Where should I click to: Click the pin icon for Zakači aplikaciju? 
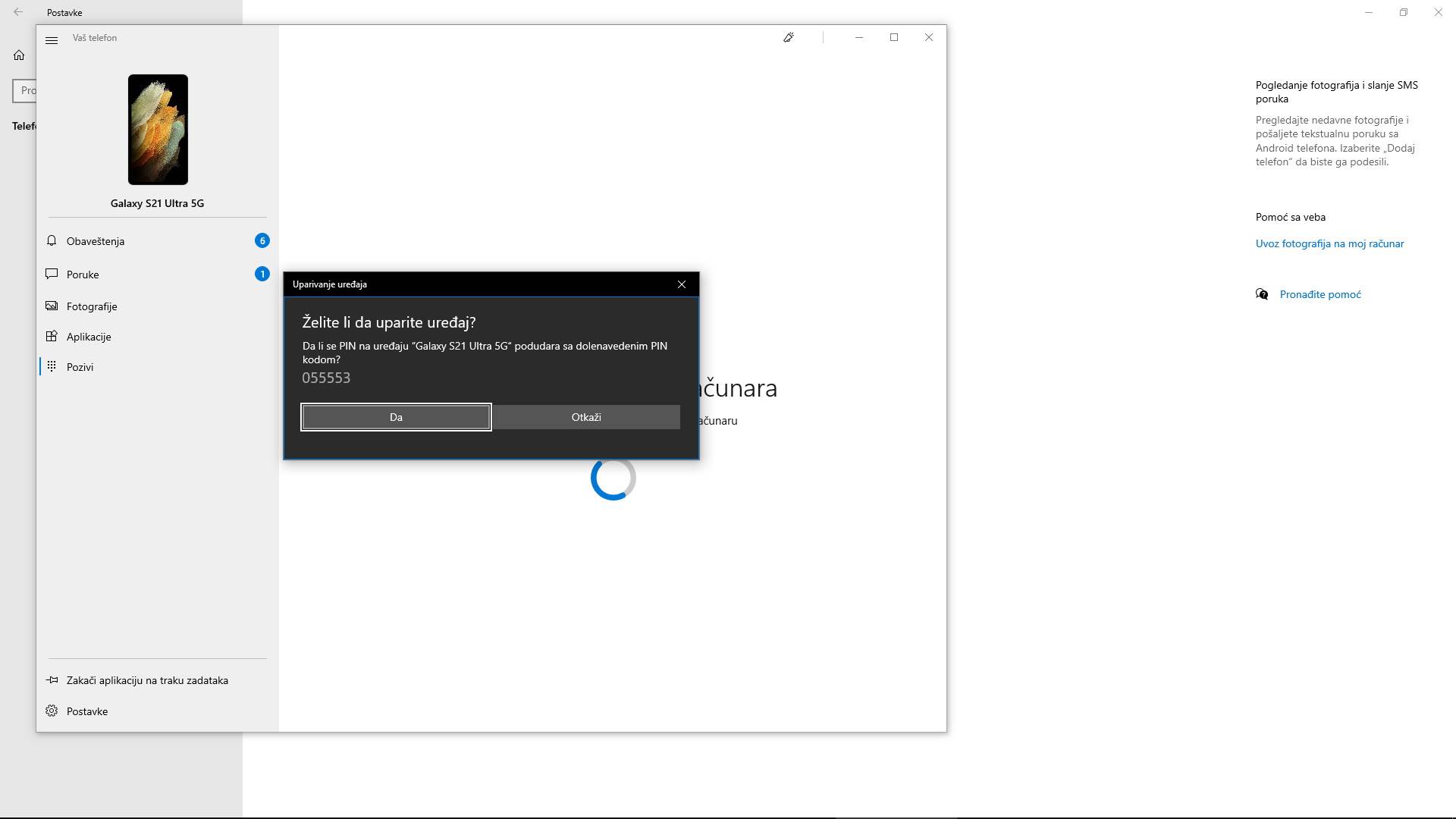click(52, 679)
